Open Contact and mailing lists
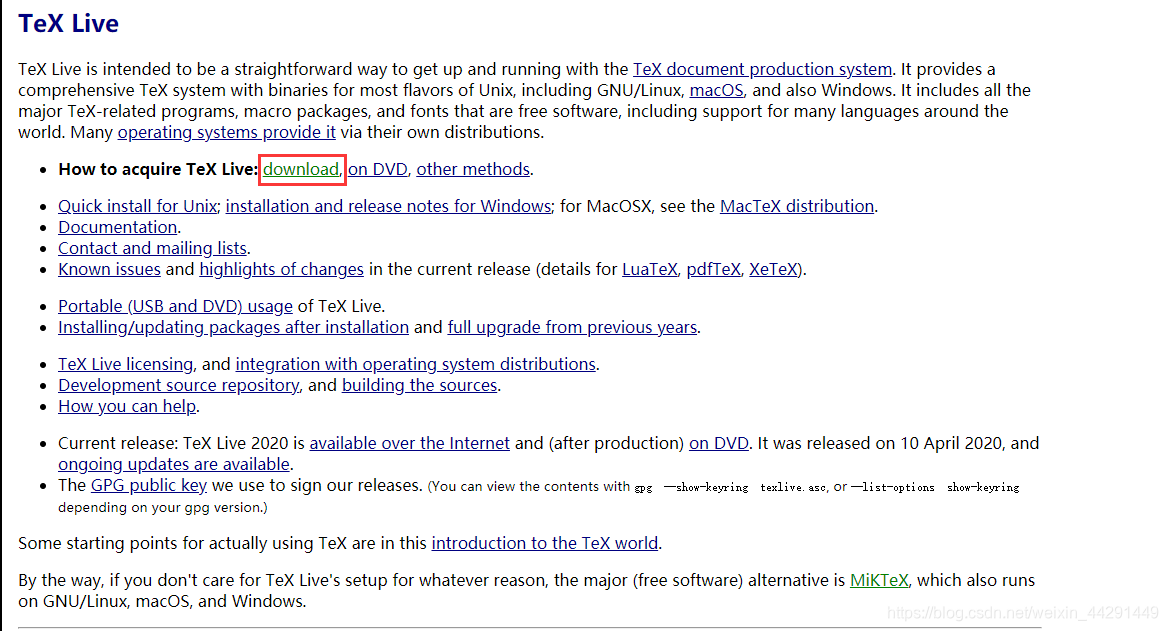 point(153,248)
